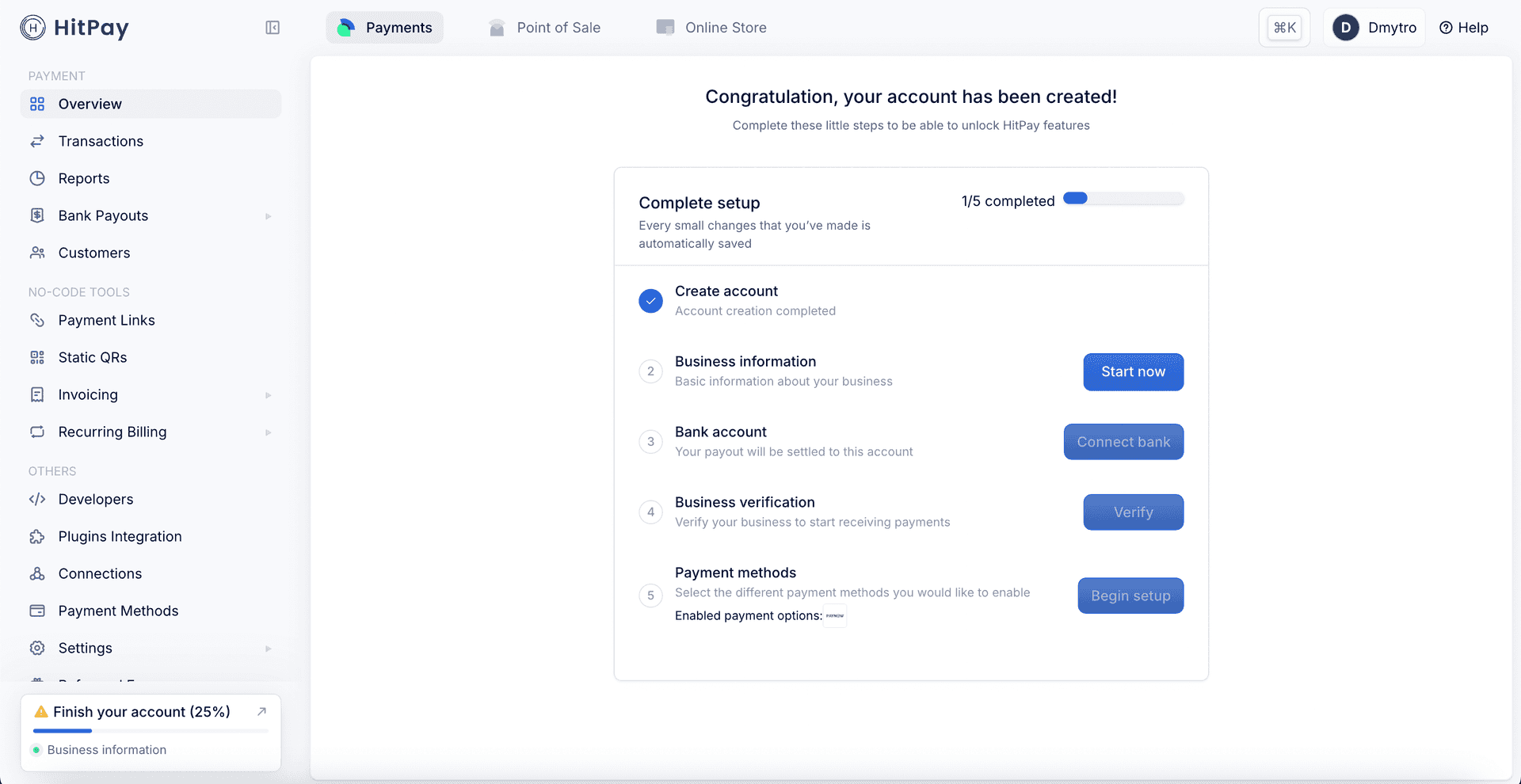Click the Plugins Integration puzzle icon
Image resolution: width=1521 pixels, height=784 pixels.
point(36,536)
